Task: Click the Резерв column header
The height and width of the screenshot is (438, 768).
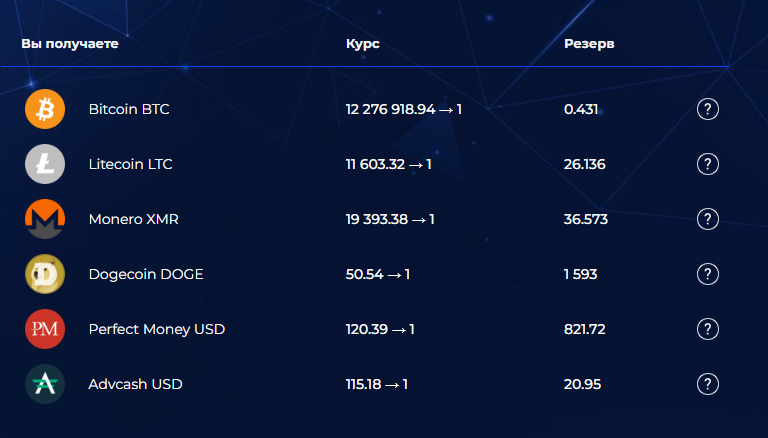Action: pyautogui.click(x=589, y=45)
